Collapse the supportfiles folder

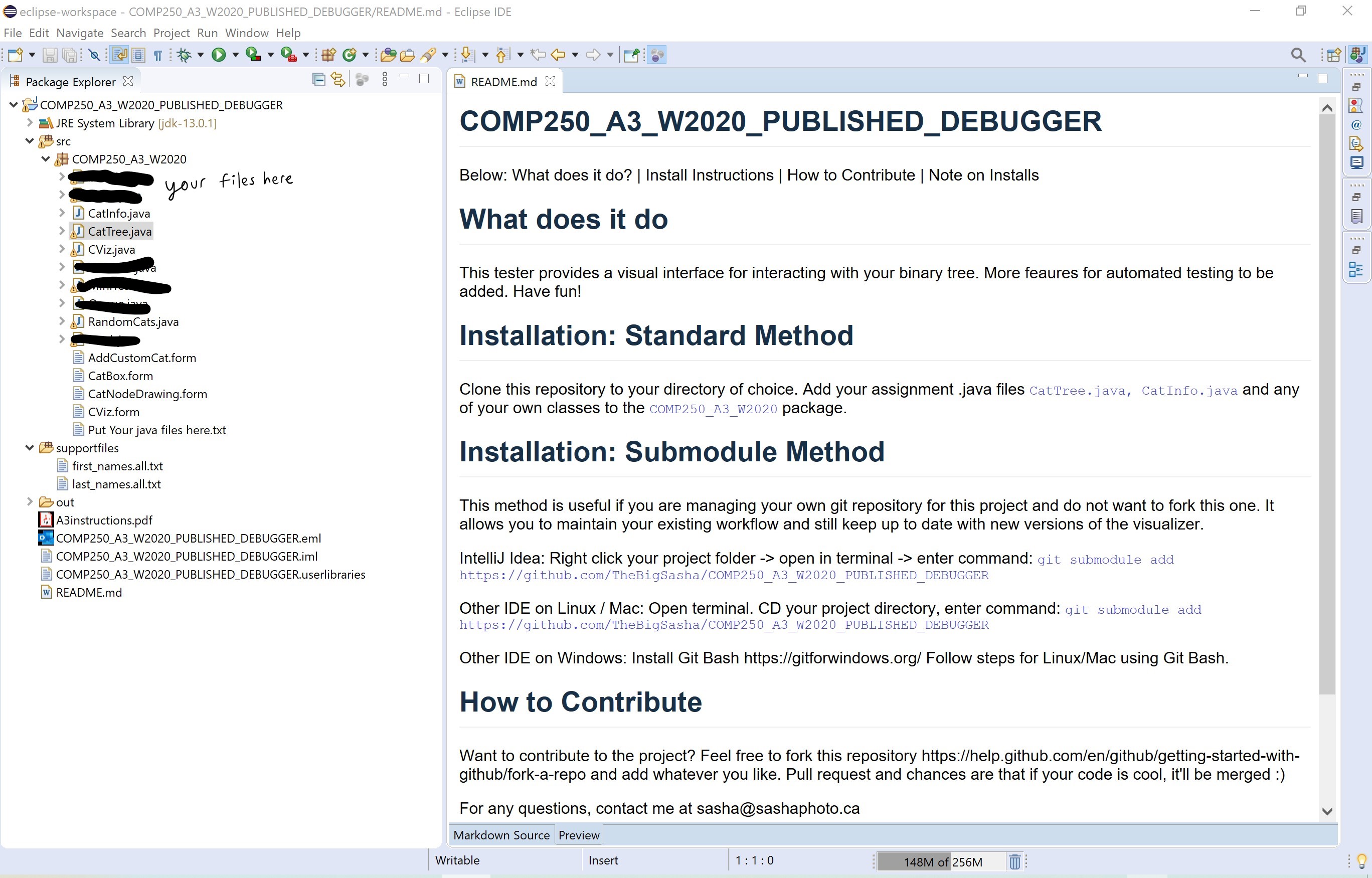[30, 448]
